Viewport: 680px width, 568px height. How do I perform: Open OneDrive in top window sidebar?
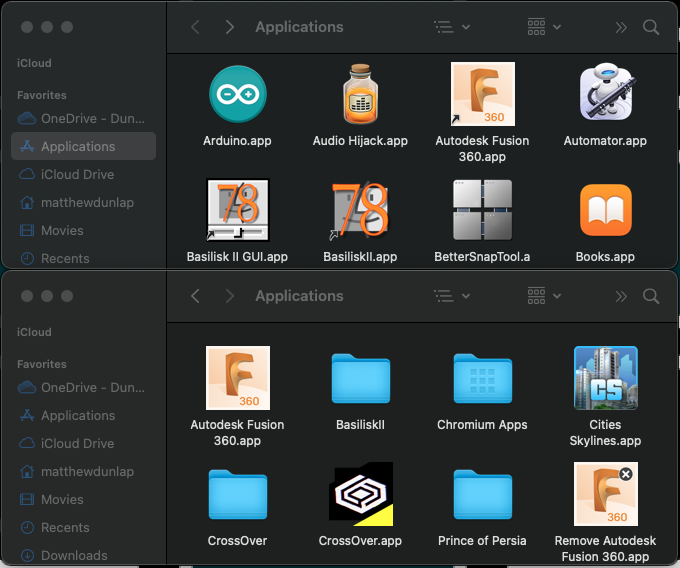(x=83, y=118)
